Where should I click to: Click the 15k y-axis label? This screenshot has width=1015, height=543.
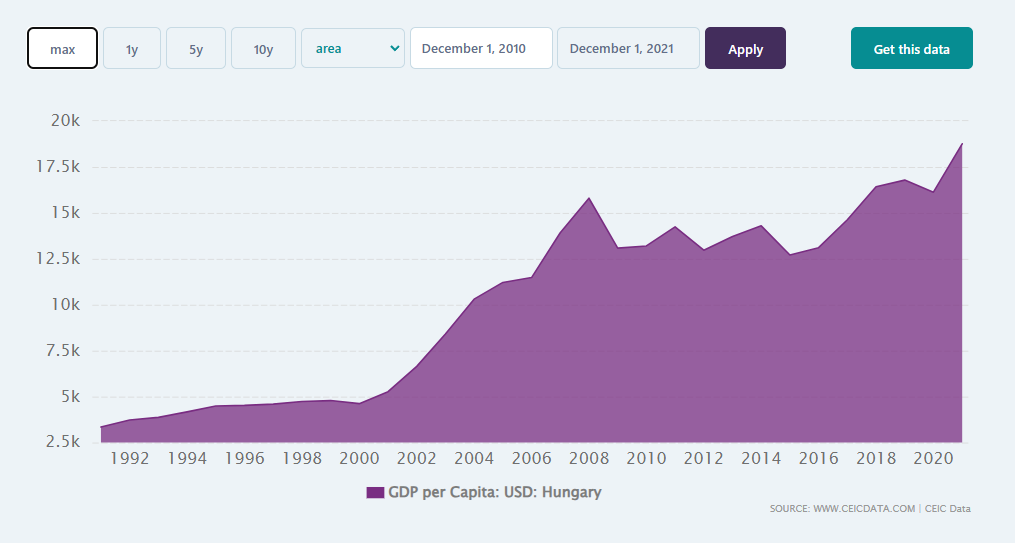point(64,212)
